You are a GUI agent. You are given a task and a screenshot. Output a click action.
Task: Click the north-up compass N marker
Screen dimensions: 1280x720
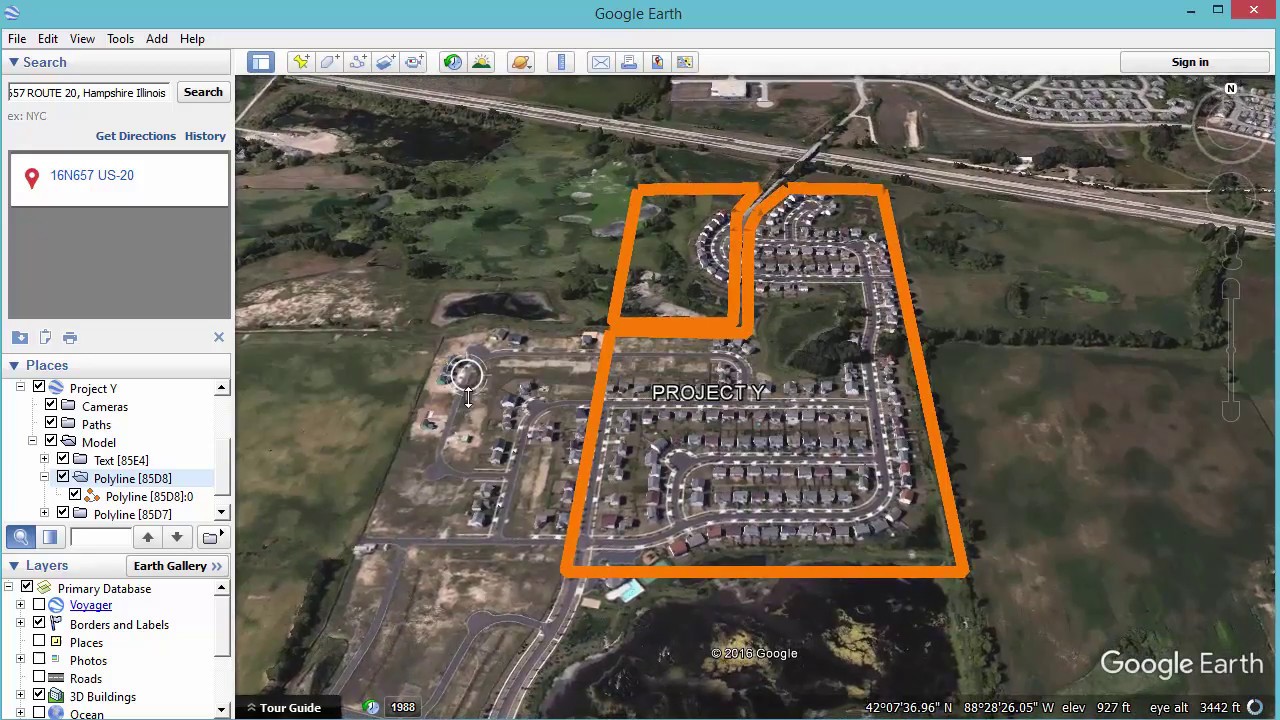[1231, 89]
